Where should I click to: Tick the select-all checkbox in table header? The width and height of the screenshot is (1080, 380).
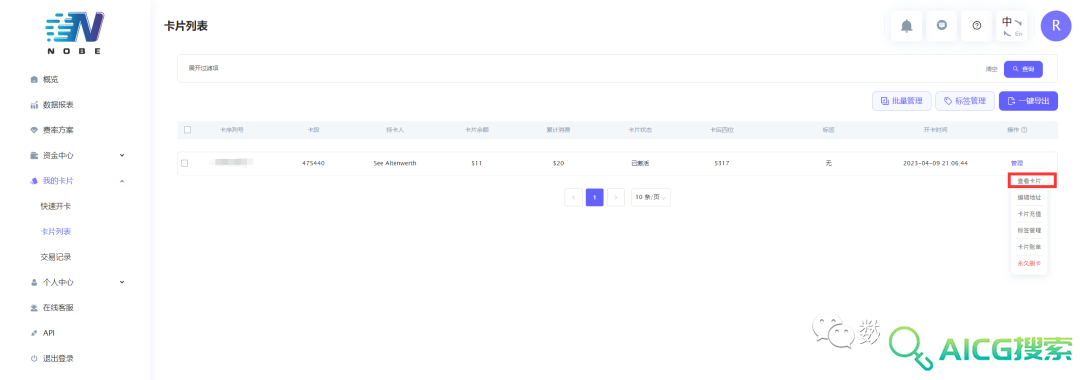187,129
